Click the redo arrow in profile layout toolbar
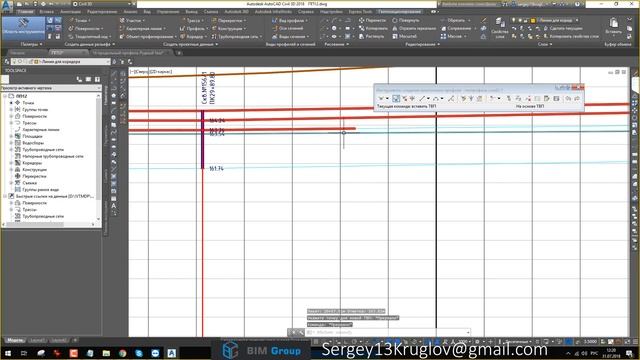Viewport: 640px width, 360px height. [x=577, y=98]
